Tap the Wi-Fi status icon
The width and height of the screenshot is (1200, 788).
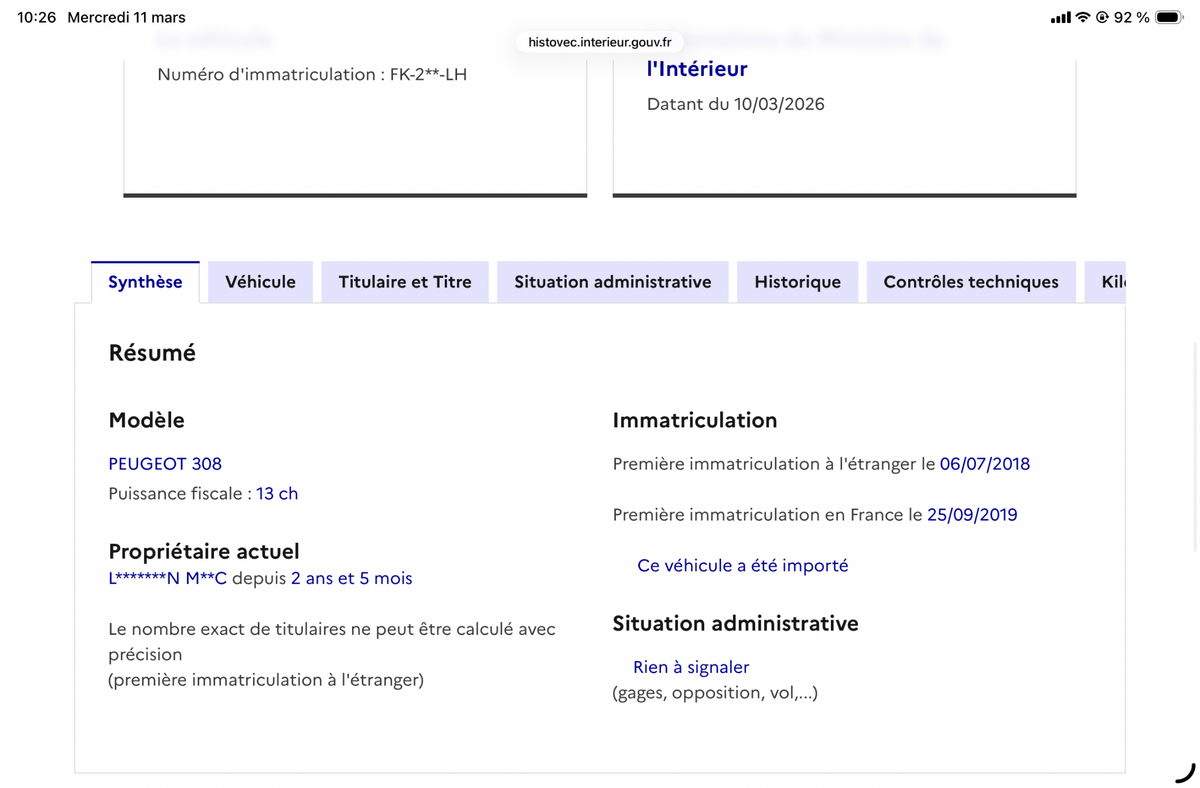point(1084,17)
